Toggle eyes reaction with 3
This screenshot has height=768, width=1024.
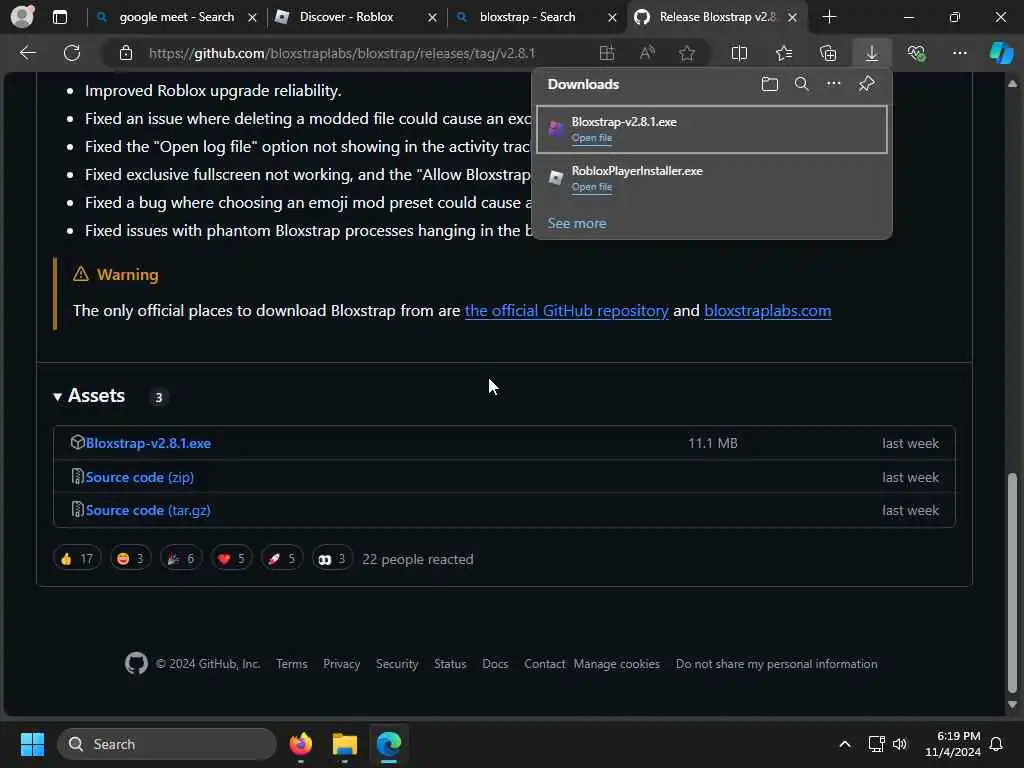click(x=332, y=558)
